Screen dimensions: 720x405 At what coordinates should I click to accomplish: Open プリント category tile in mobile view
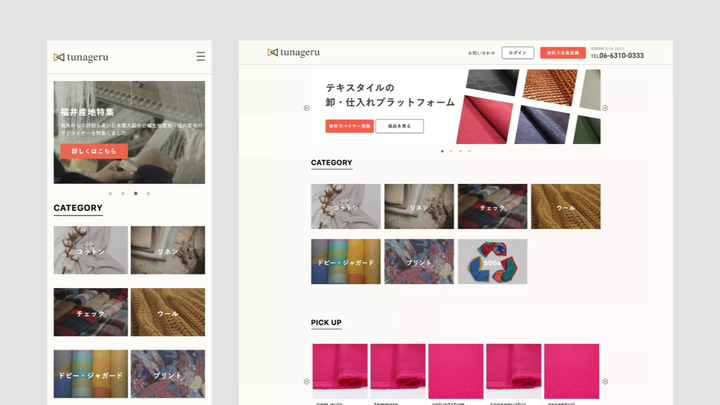coord(168,374)
